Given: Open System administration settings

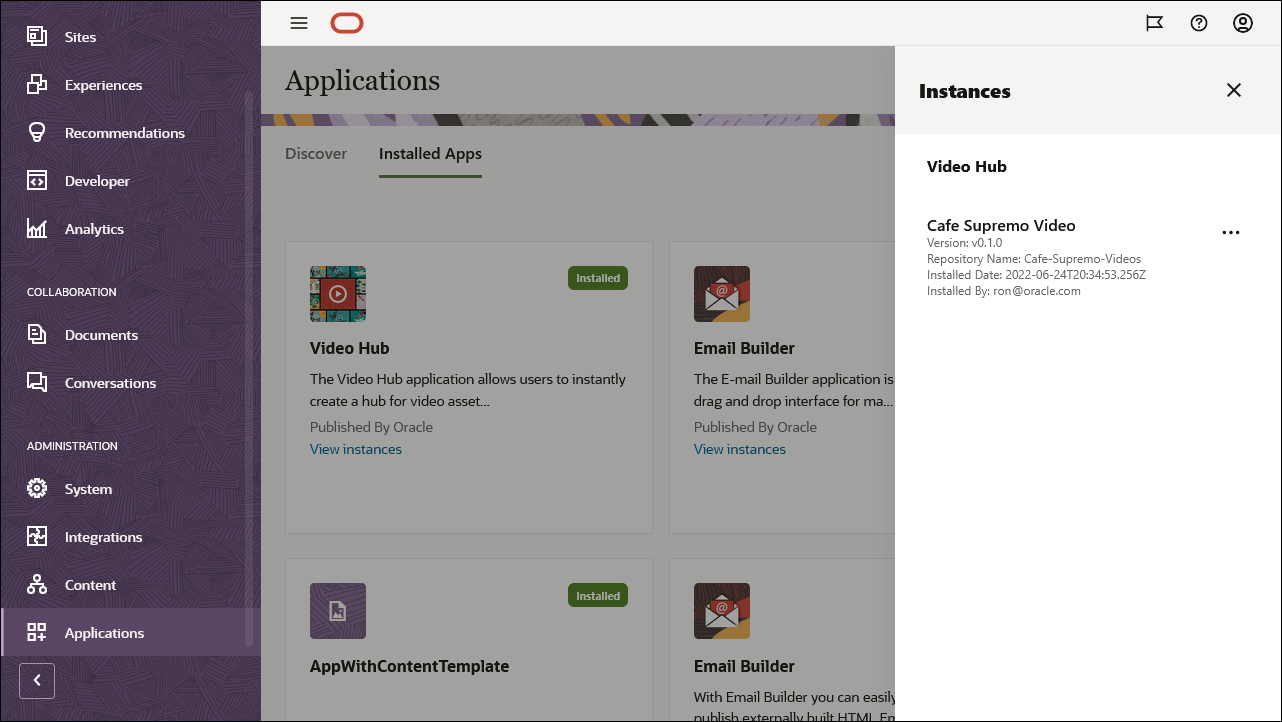Looking at the screenshot, I should [x=88, y=488].
